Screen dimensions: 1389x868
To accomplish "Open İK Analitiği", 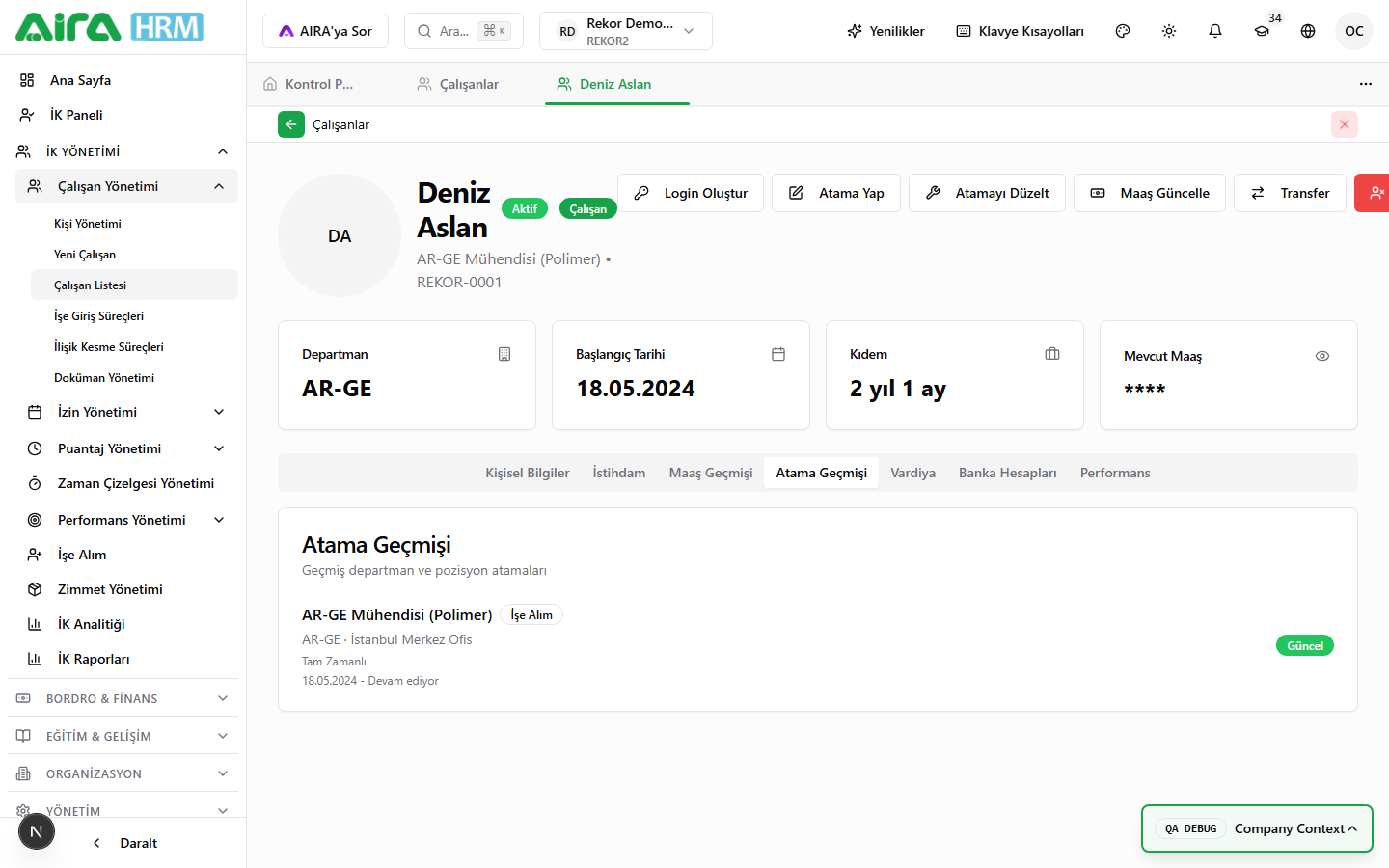I will point(126,624).
